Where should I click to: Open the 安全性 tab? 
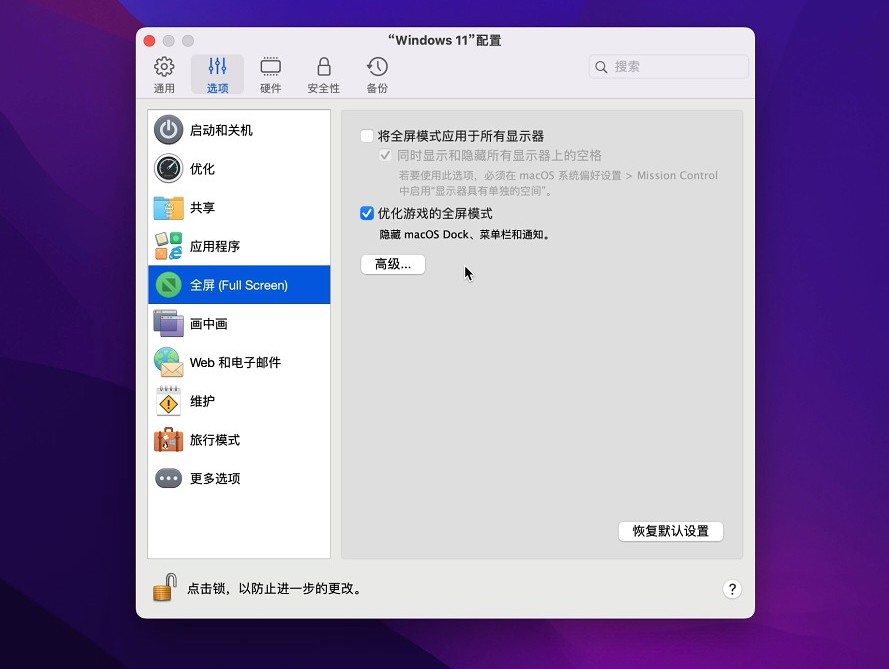(x=323, y=75)
